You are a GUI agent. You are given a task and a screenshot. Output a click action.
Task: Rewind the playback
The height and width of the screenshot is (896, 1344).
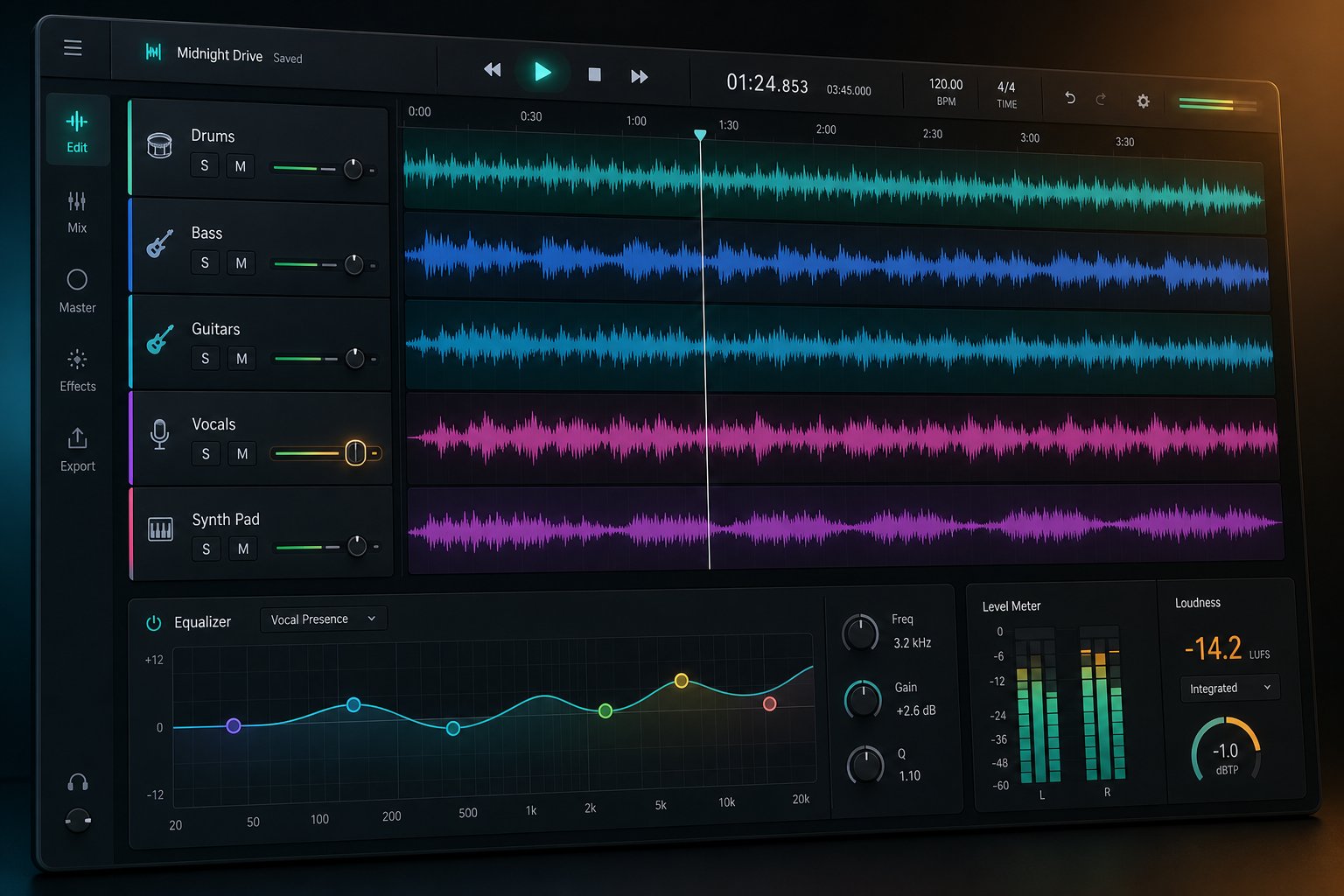click(493, 70)
